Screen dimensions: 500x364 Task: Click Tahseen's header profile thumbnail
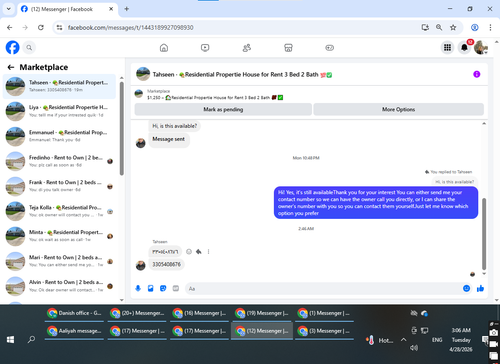(143, 74)
